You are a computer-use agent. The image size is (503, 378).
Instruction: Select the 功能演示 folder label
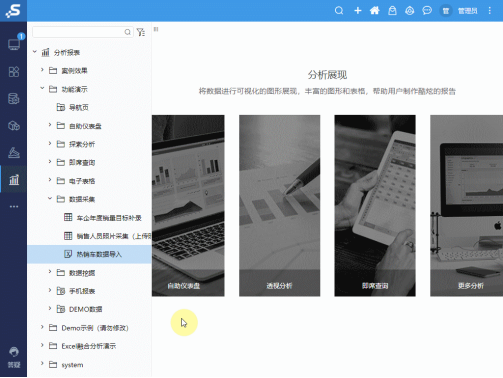[74, 89]
